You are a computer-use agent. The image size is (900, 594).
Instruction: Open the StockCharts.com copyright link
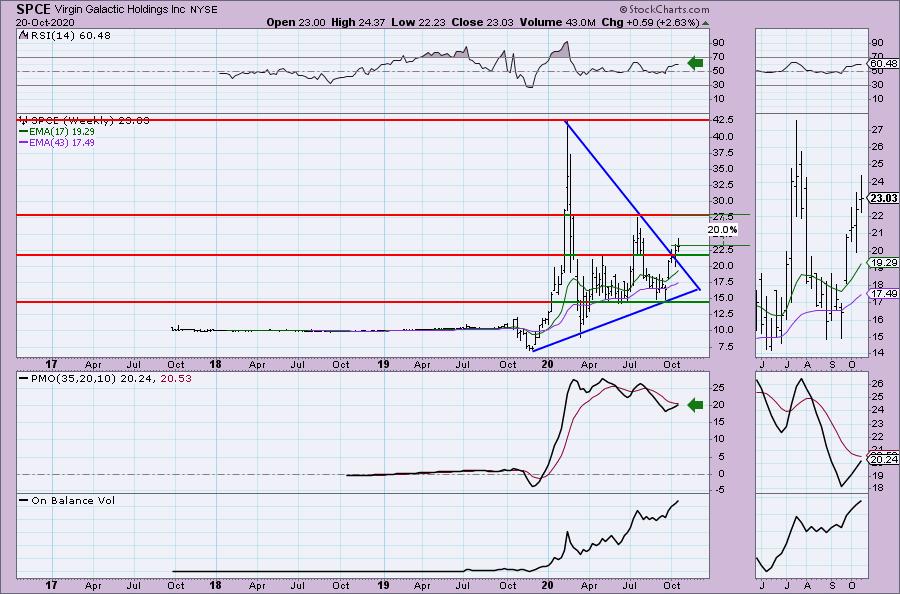tap(664, 10)
